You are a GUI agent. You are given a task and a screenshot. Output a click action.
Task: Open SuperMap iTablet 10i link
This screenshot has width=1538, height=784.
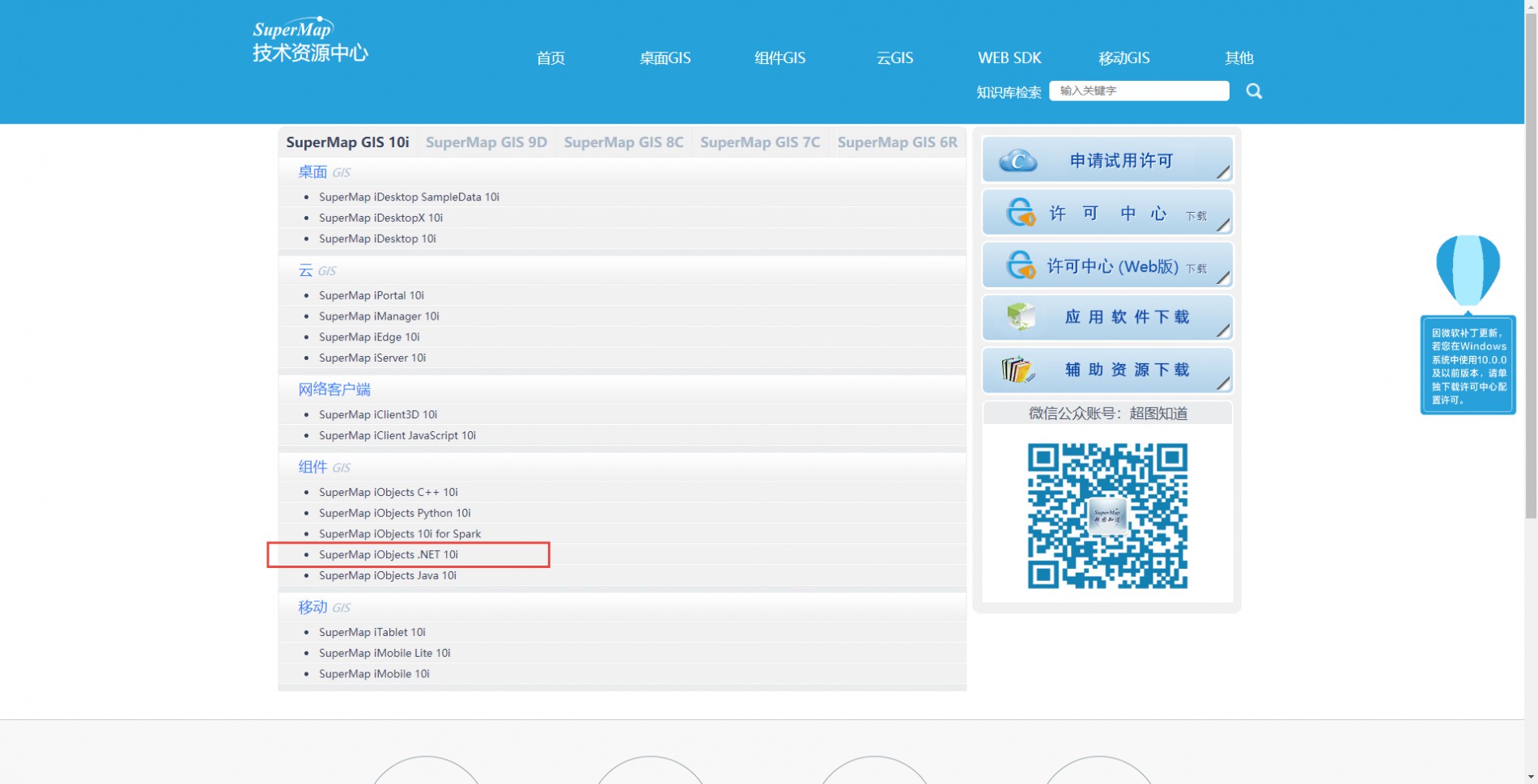(x=372, y=632)
